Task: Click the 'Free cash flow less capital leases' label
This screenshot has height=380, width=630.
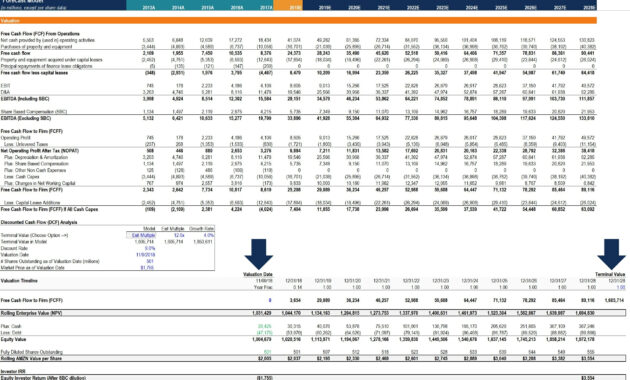Action: 34,73
